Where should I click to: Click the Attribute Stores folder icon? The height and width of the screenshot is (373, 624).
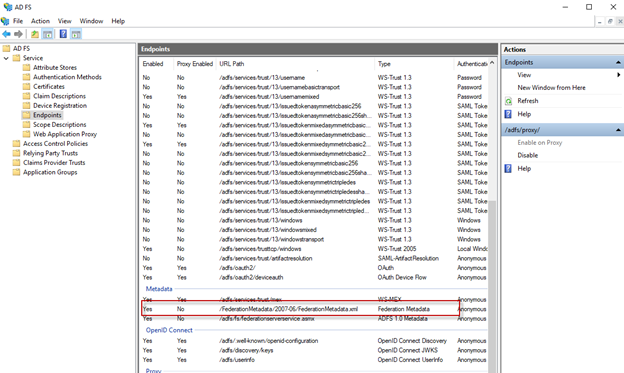(x=27, y=67)
